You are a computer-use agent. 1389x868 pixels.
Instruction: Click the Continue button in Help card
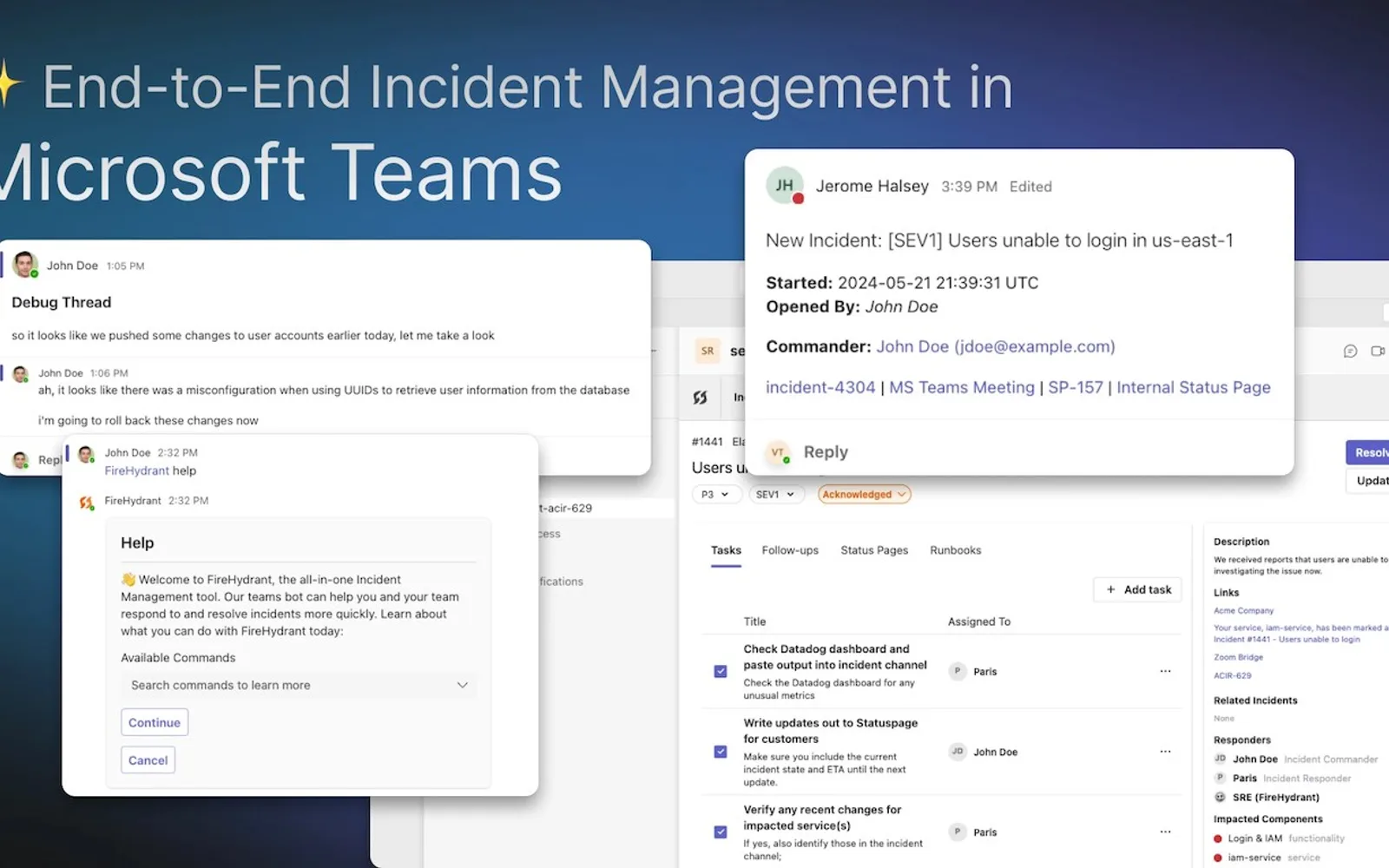click(x=155, y=722)
